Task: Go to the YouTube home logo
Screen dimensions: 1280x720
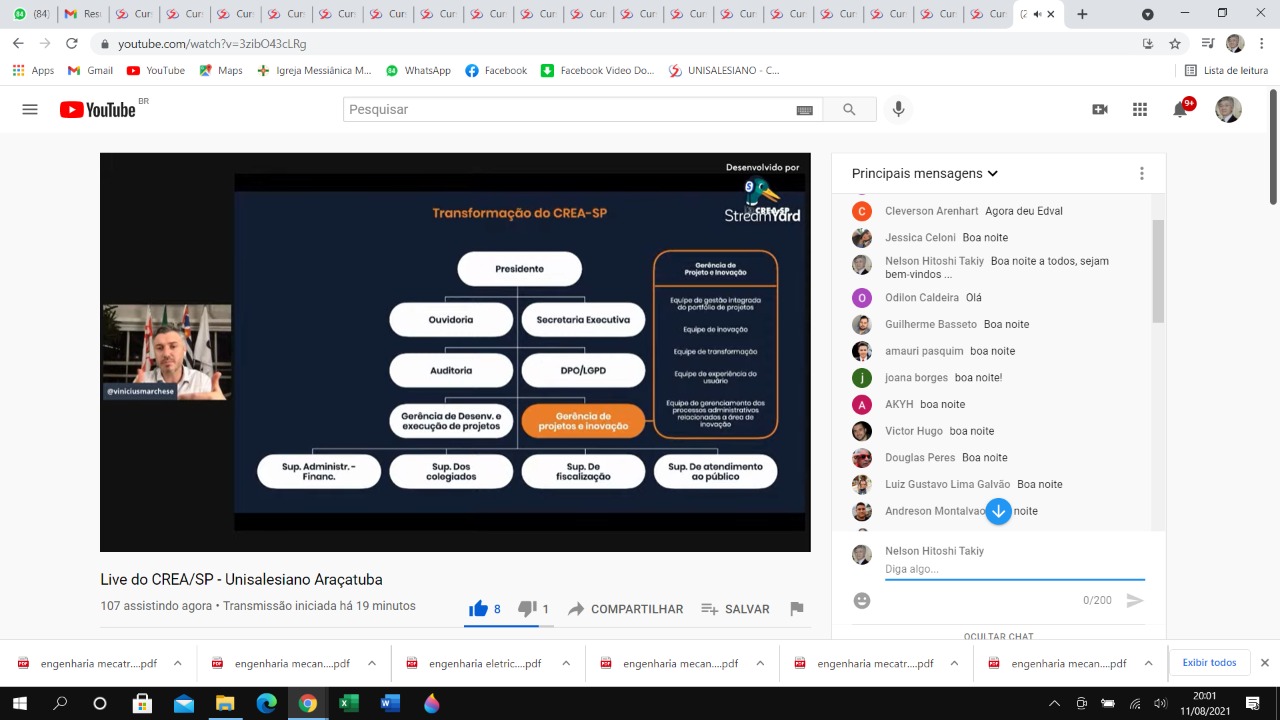Action: coord(98,110)
